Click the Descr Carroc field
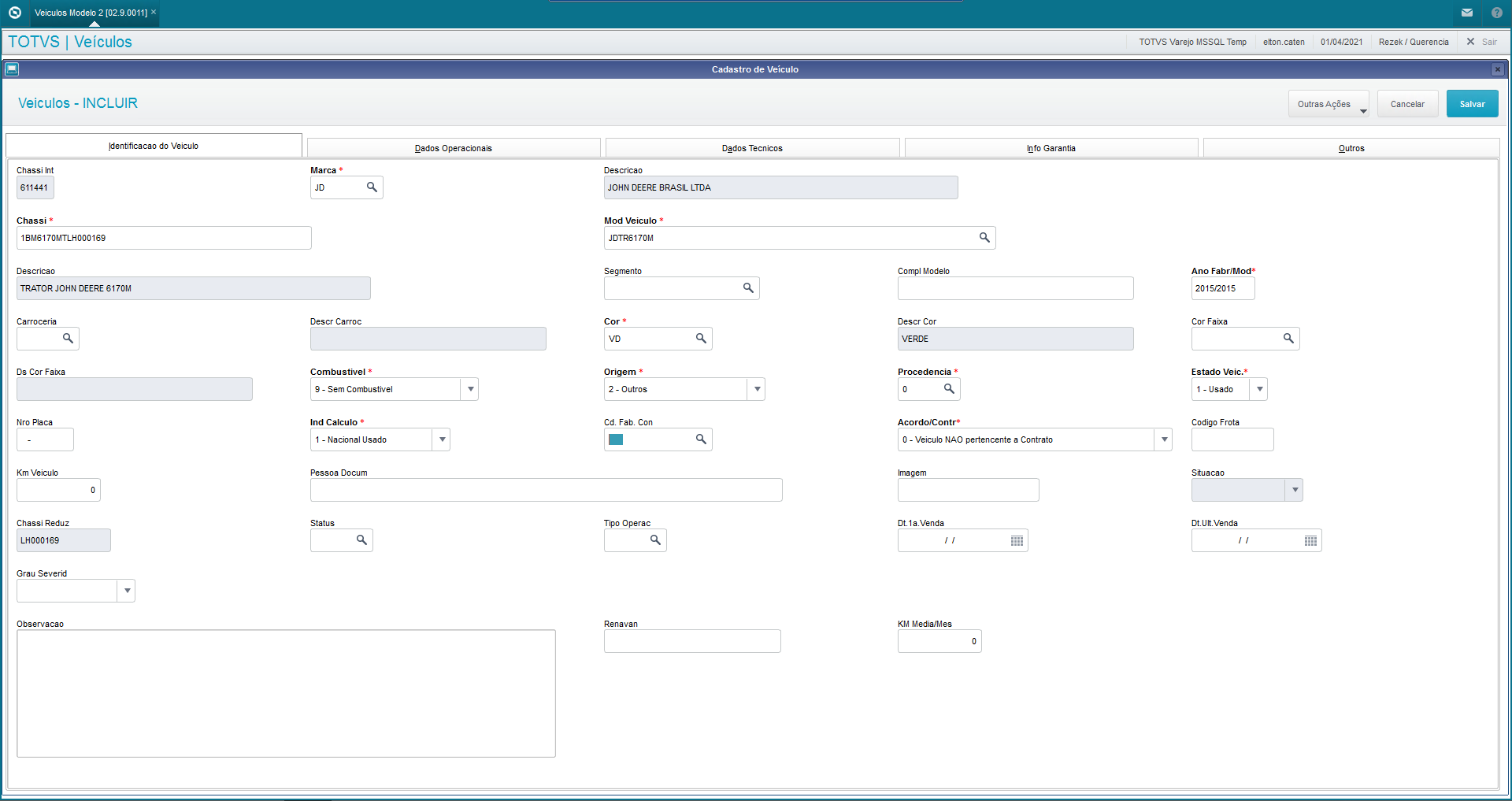Image resolution: width=1512 pixels, height=801 pixels. click(428, 339)
